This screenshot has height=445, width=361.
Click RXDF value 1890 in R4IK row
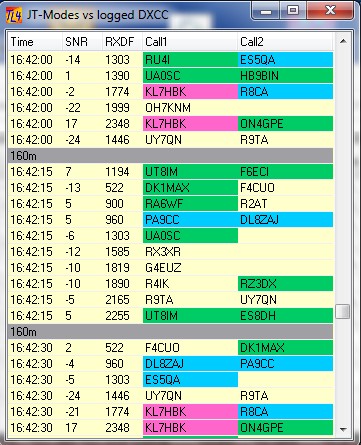117,284
